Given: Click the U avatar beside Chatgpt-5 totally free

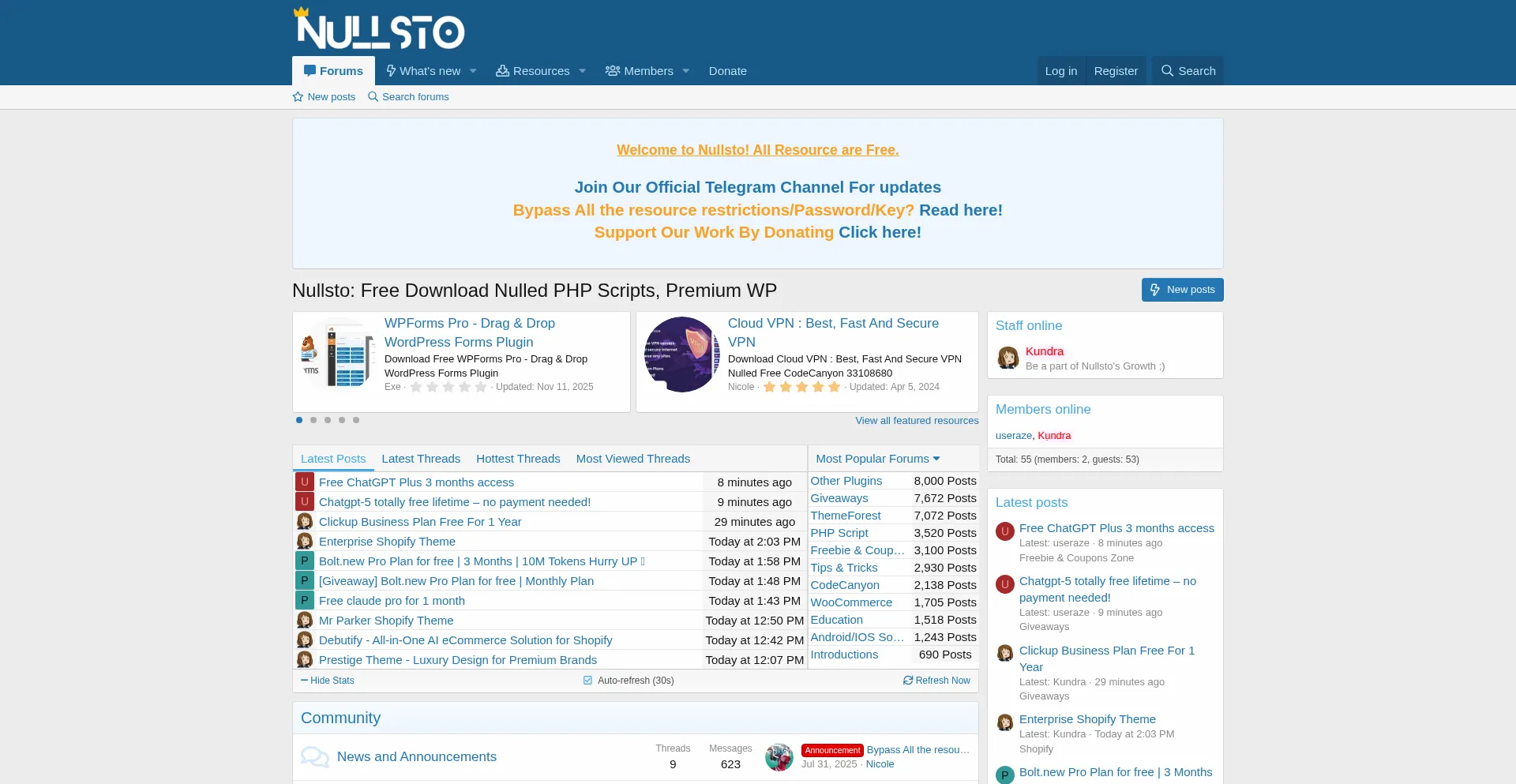Looking at the screenshot, I should tap(305, 501).
